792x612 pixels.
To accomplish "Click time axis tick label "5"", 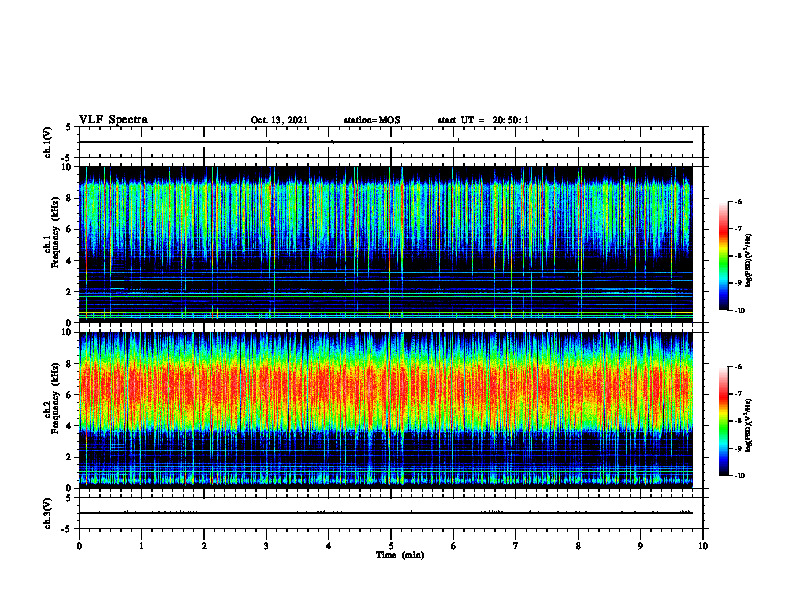I will click(391, 546).
